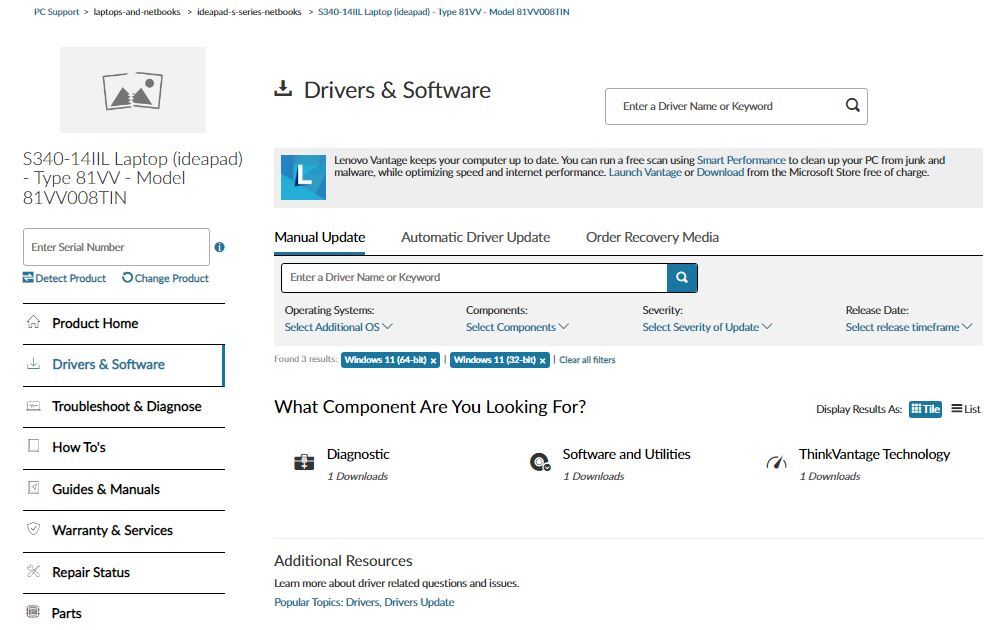Click the Download link in the Vantage banner

click(720, 172)
